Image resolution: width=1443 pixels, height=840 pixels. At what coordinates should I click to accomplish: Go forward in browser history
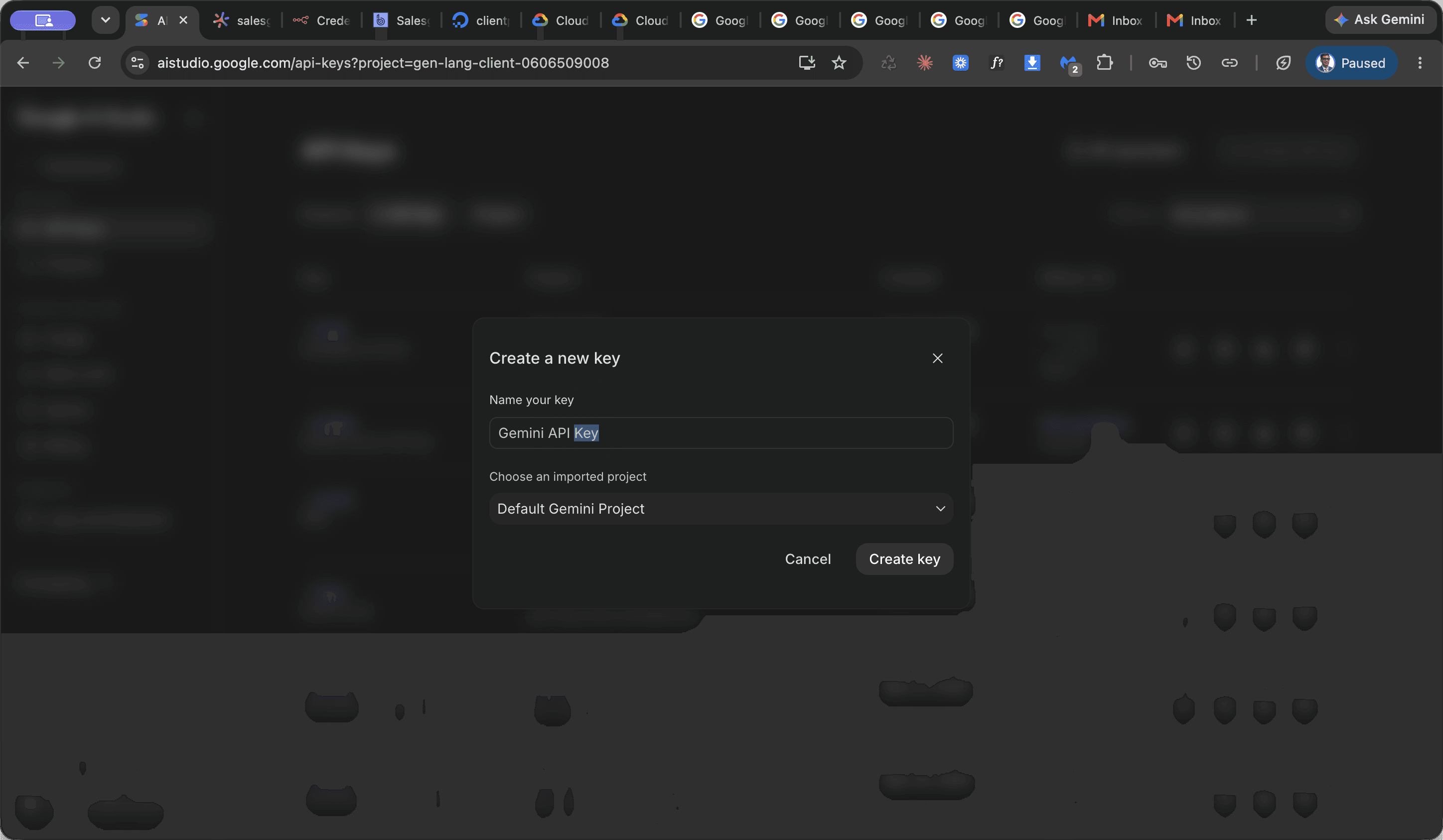pyautogui.click(x=58, y=63)
